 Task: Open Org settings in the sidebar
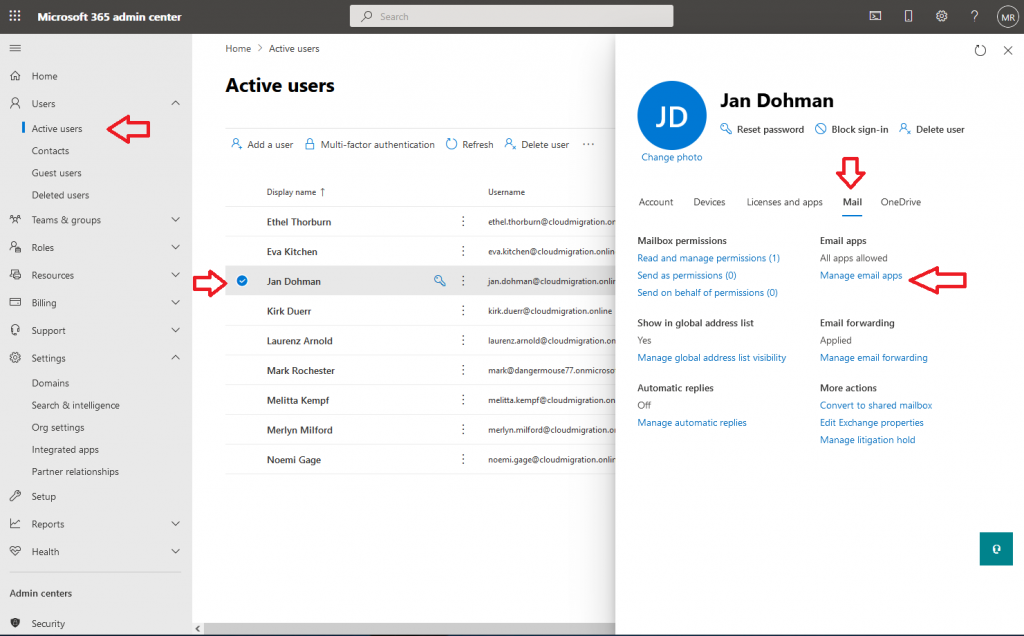click(58, 428)
